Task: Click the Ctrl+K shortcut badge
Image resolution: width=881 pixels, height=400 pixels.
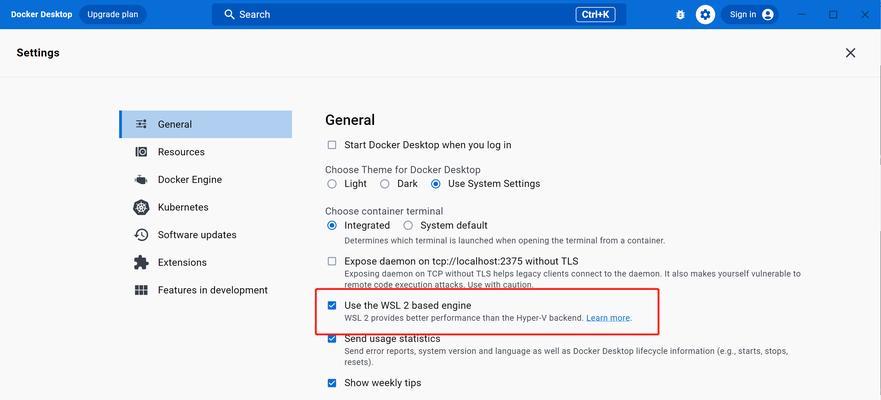Action: point(595,15)
